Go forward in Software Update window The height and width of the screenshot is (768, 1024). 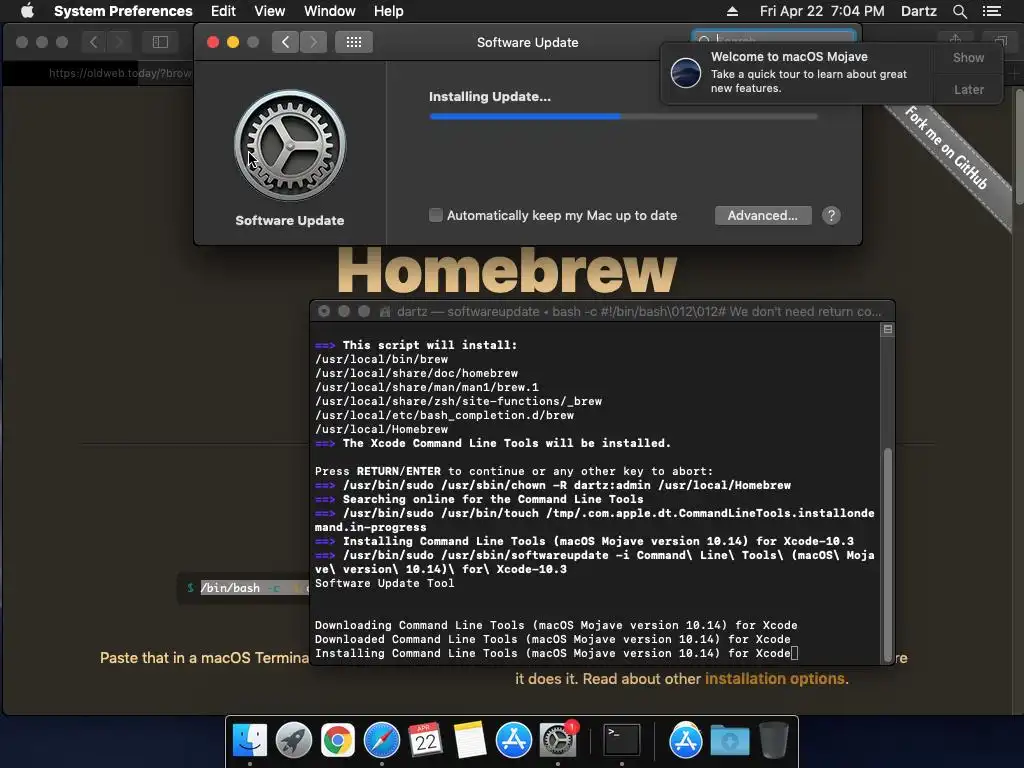(x=313, y=42)
